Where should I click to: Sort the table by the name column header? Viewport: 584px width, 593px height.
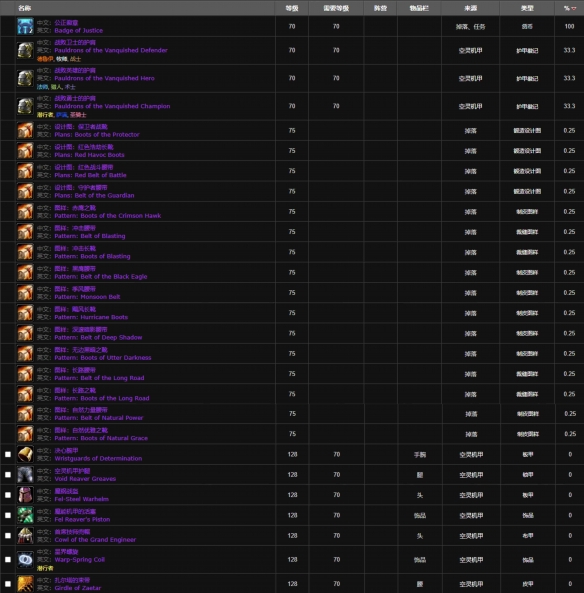(25, 8)
